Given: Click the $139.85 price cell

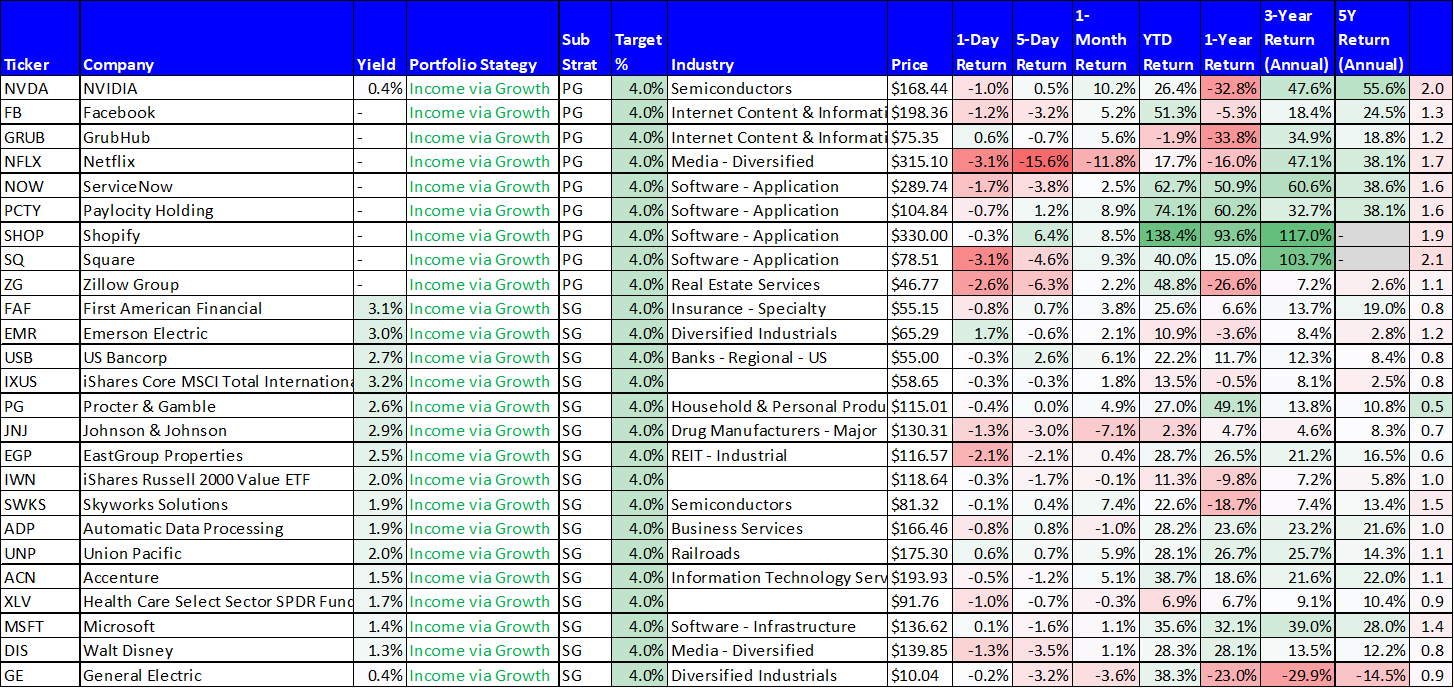Looking at the screenshot, I should point(920,650).
